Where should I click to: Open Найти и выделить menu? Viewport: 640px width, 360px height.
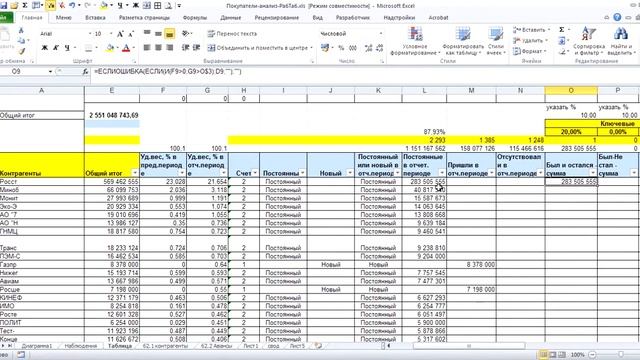pyautogui.click(x=621, y=41)
